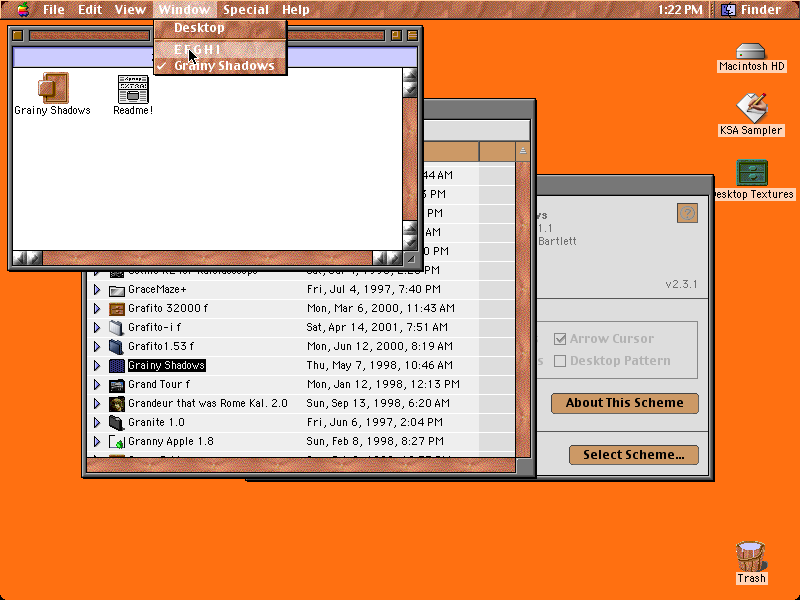
Task: Click the folder icon beside Granite 1.0
Action: [x=117, y=422]
